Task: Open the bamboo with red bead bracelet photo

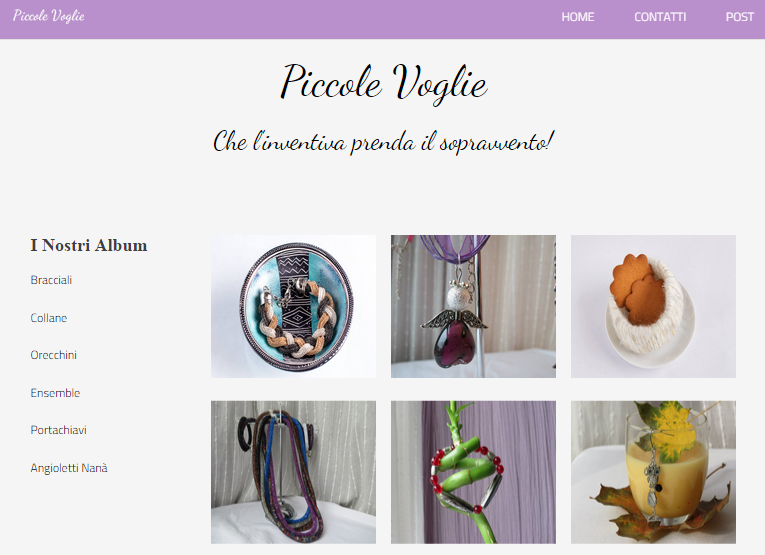Action: [473, 472]
